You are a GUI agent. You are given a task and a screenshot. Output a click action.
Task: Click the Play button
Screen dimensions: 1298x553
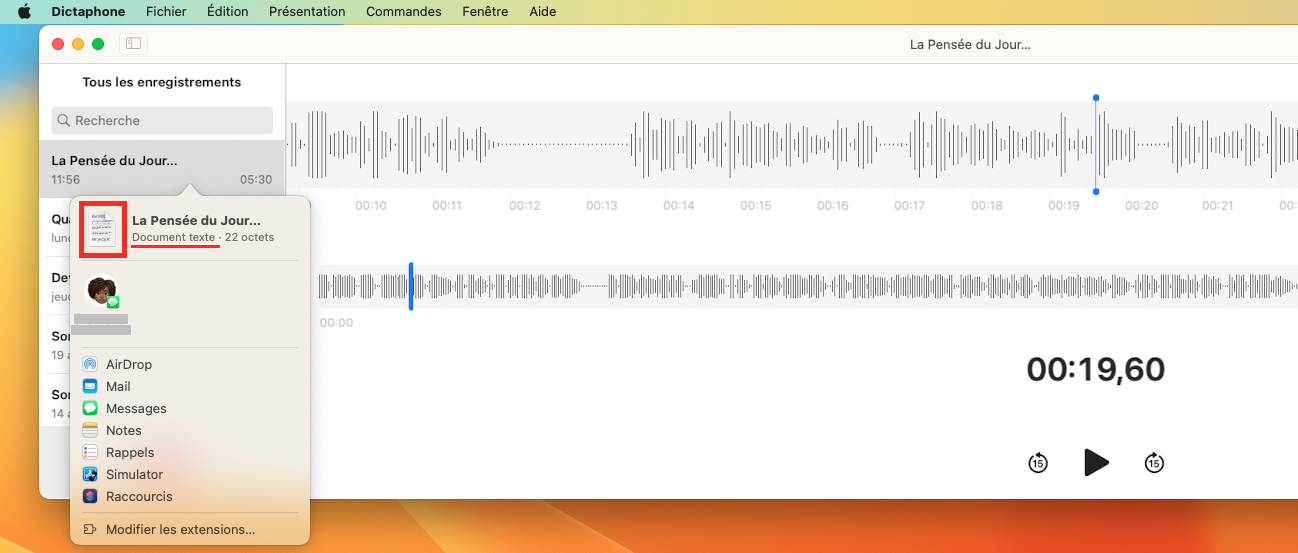(1096, 463)
